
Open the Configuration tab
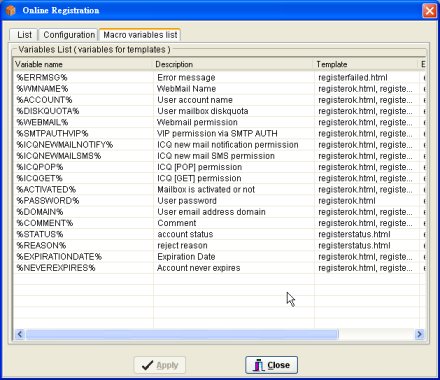click(69, 35)
